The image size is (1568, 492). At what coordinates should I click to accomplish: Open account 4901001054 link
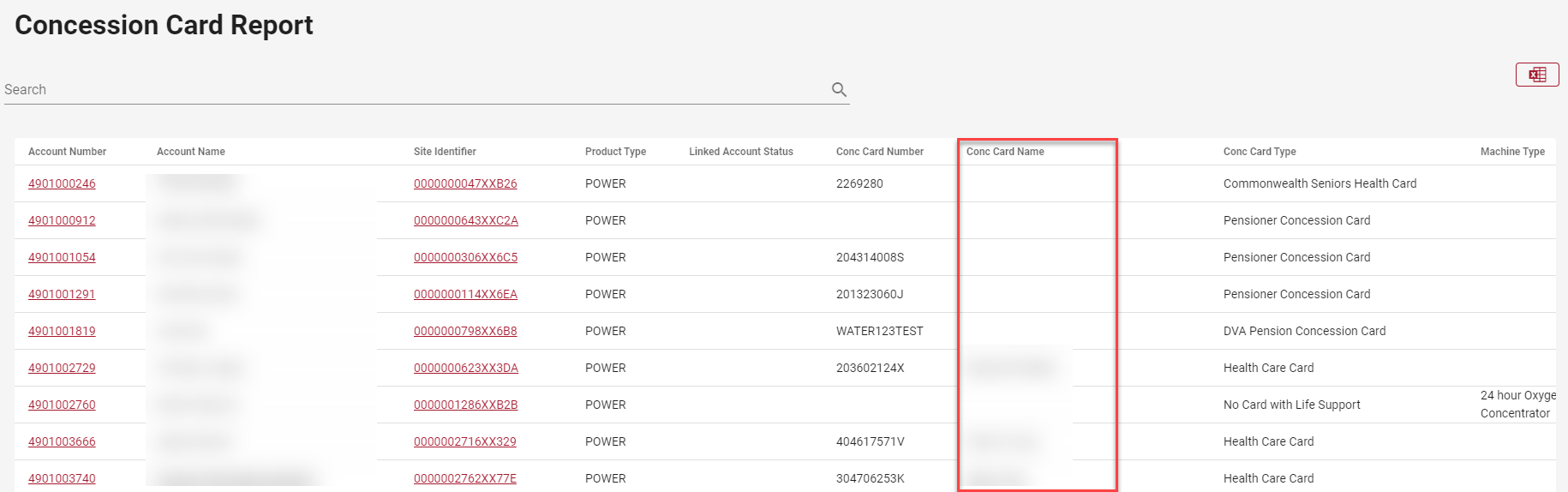pos(62,257)
